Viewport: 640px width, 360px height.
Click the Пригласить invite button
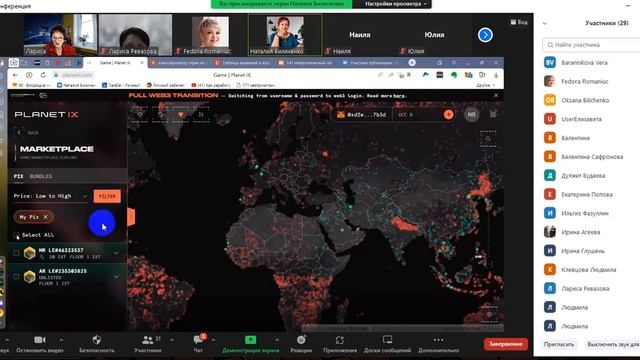coord(559,344)
